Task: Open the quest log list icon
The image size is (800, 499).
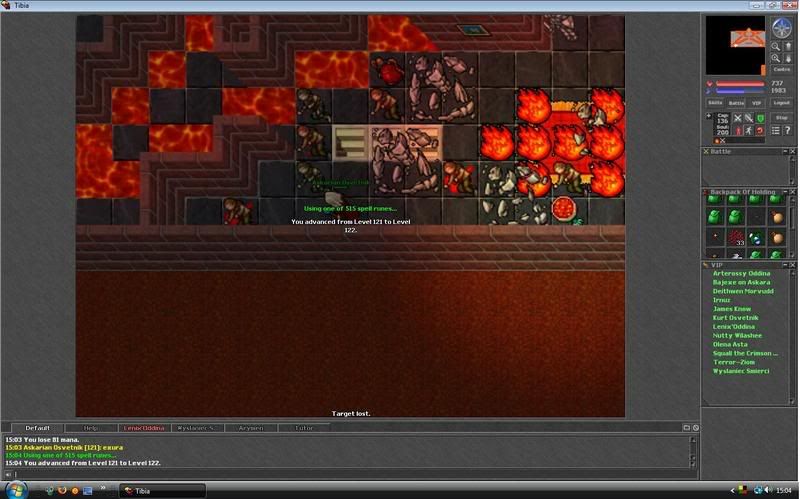Action: 776,131
